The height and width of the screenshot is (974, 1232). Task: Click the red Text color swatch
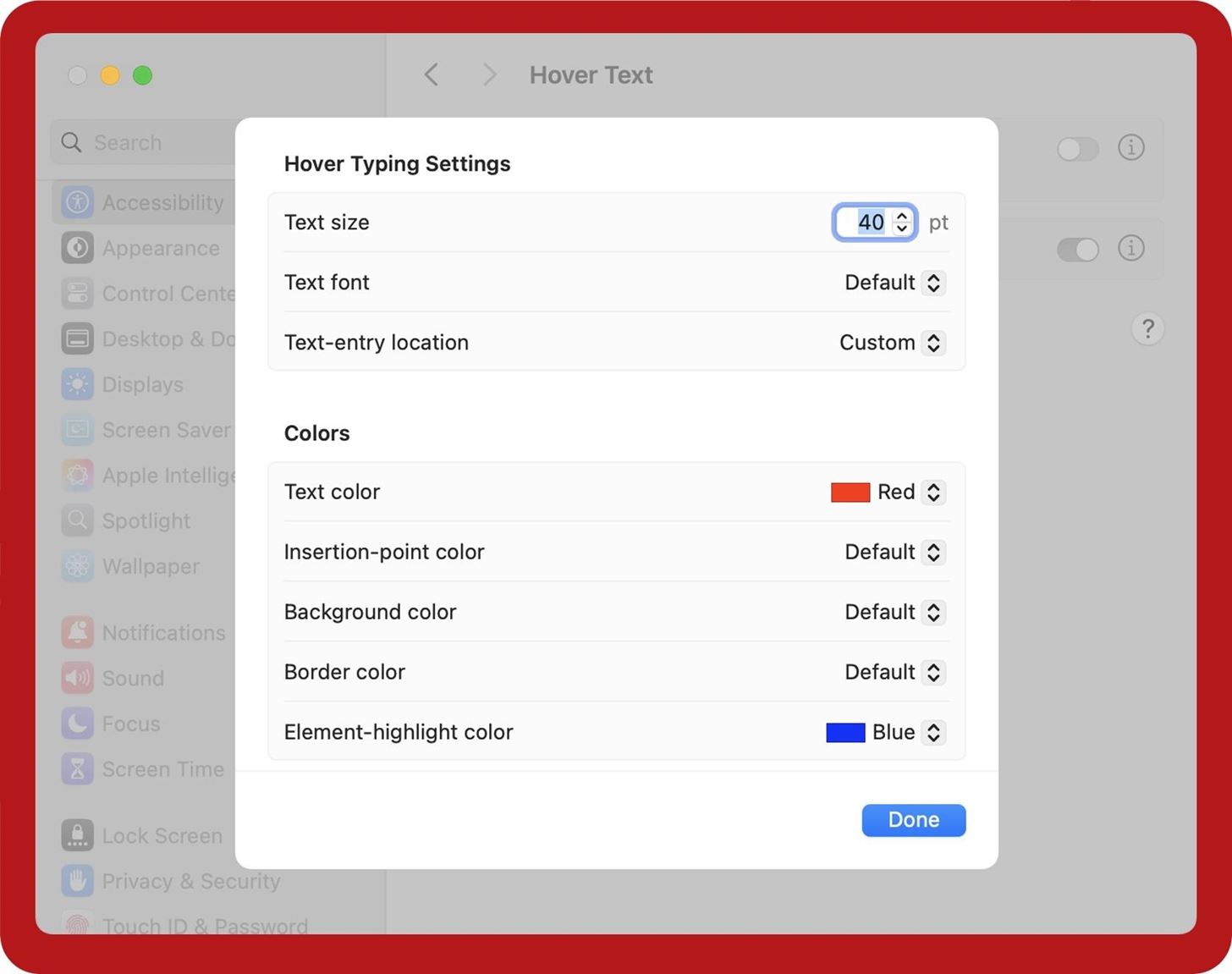coord(849,492)
